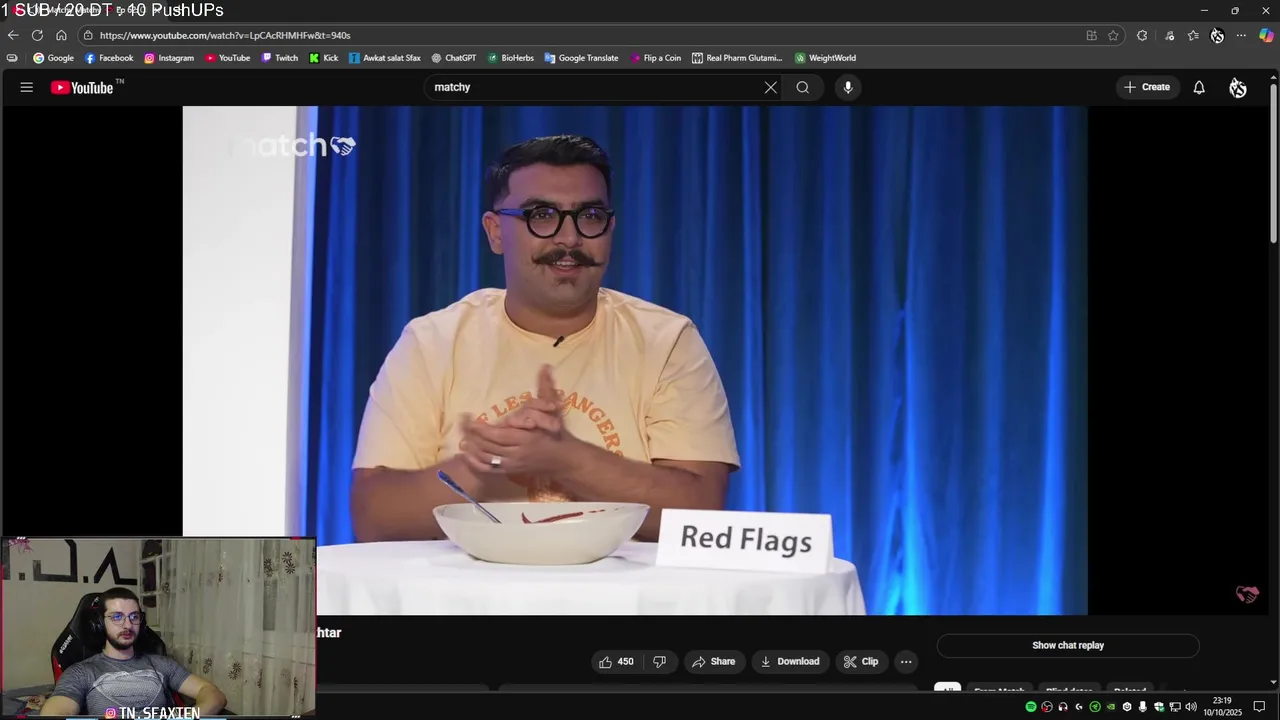1280x720 pixels.
Task: Open browser Settings and more menu
Action: click(1241, 35)
